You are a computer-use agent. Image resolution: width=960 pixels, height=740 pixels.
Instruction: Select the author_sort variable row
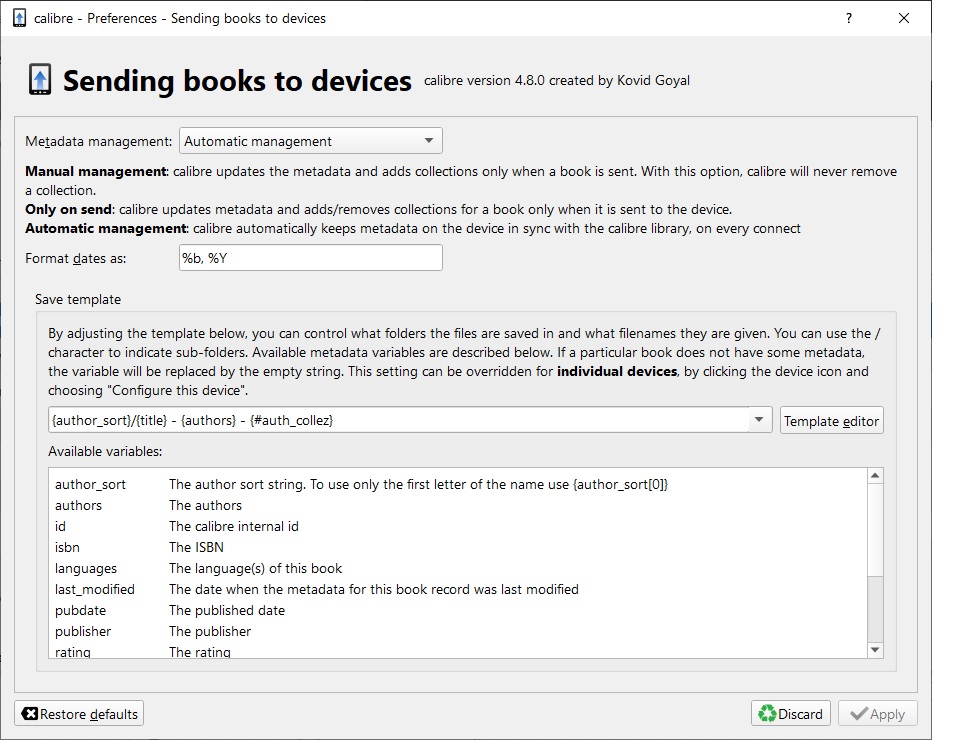tap(91, 484)
